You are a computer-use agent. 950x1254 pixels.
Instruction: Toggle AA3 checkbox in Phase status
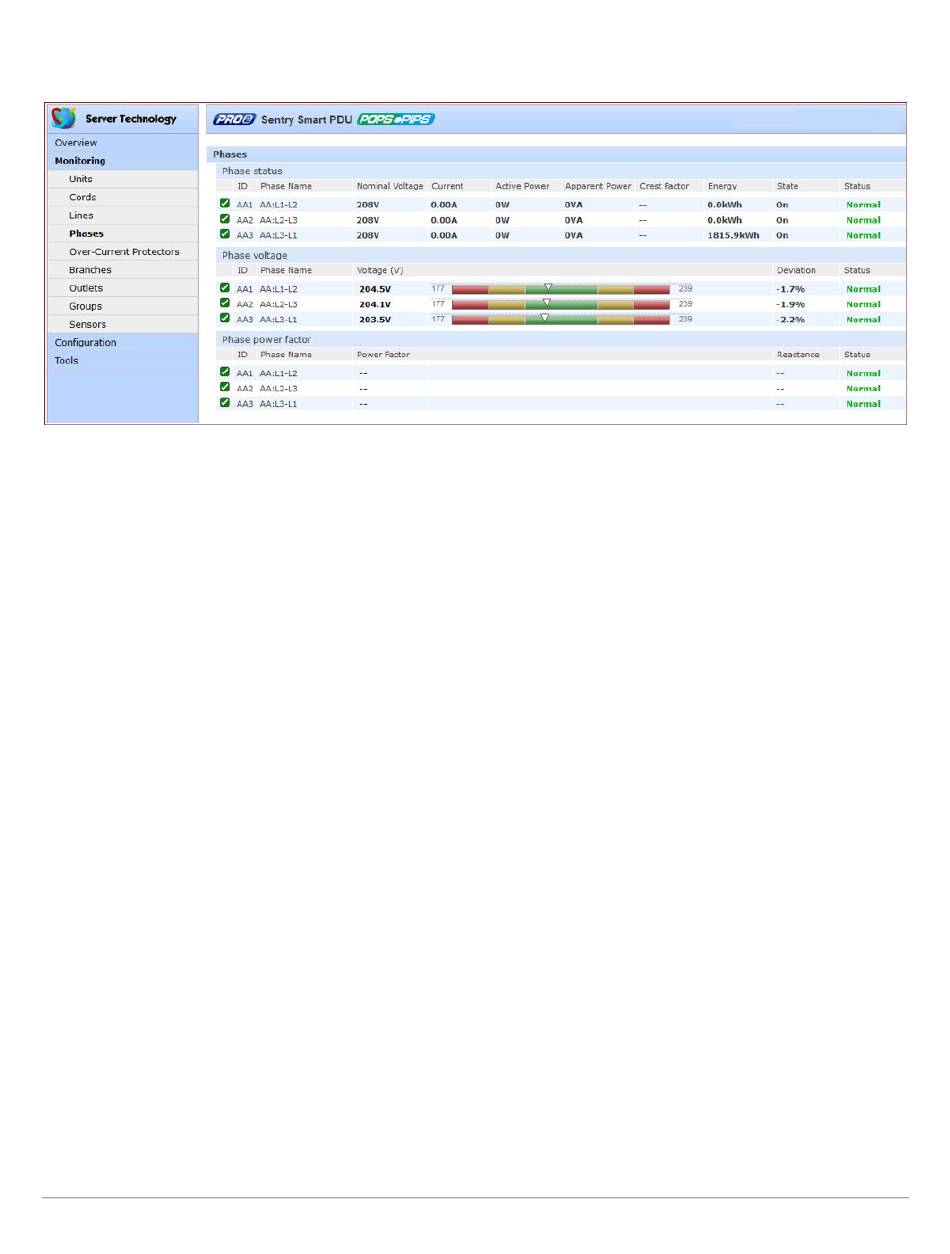coord(225,234)
